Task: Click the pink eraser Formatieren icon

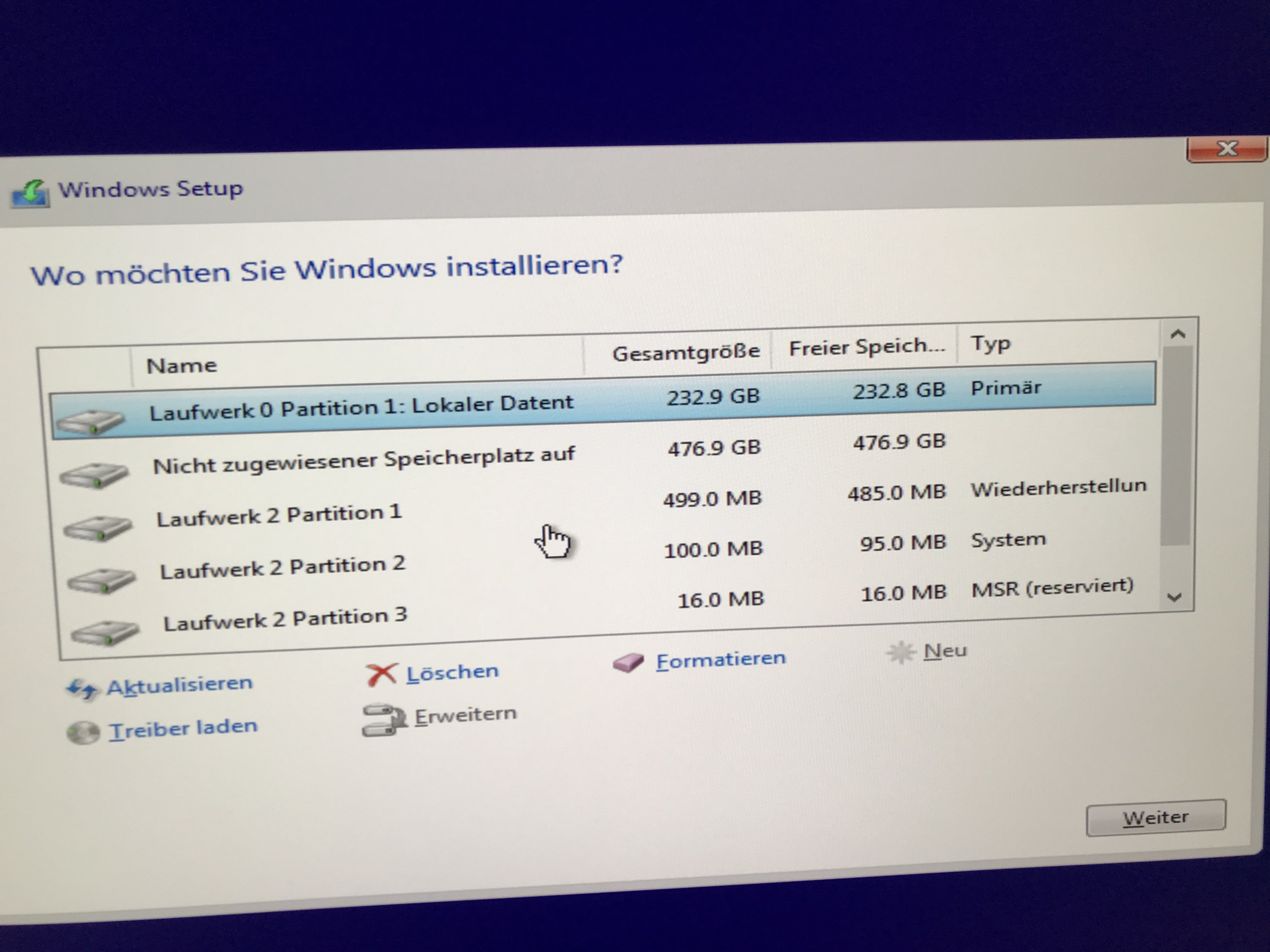Action: tap(628, 663)
